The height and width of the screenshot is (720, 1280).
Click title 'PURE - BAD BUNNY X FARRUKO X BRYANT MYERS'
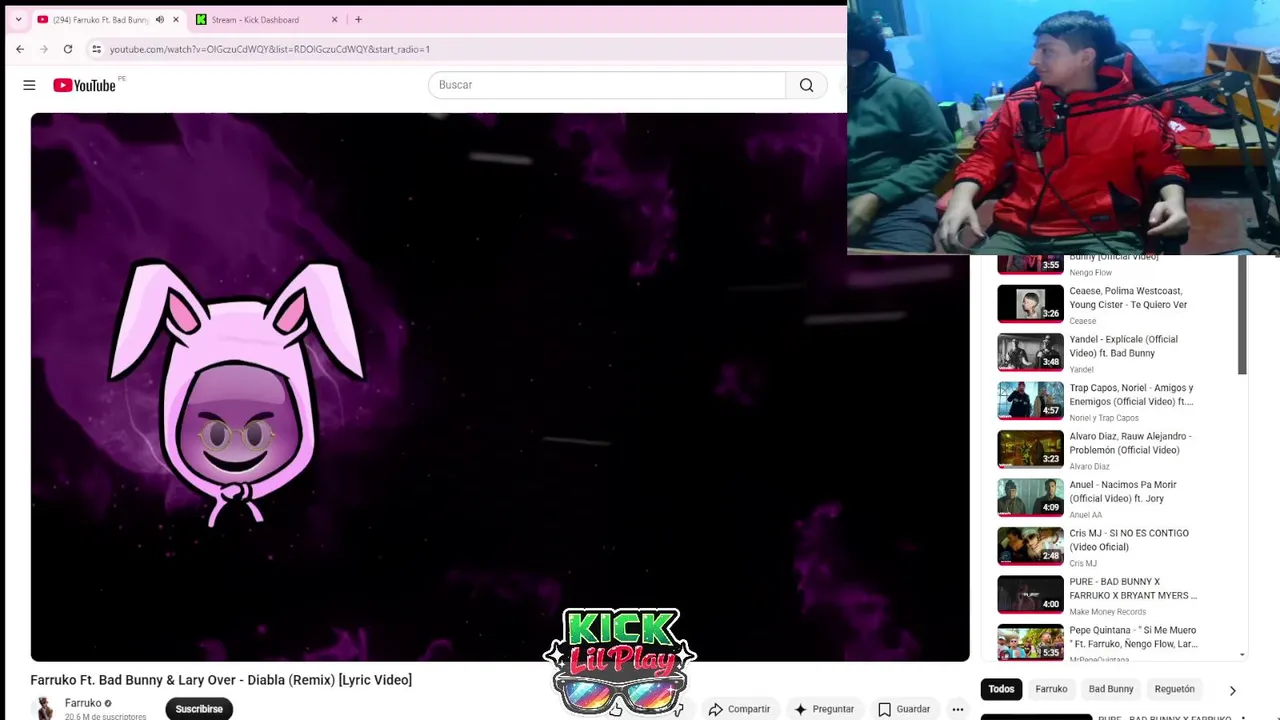(x=1133, y=589)
